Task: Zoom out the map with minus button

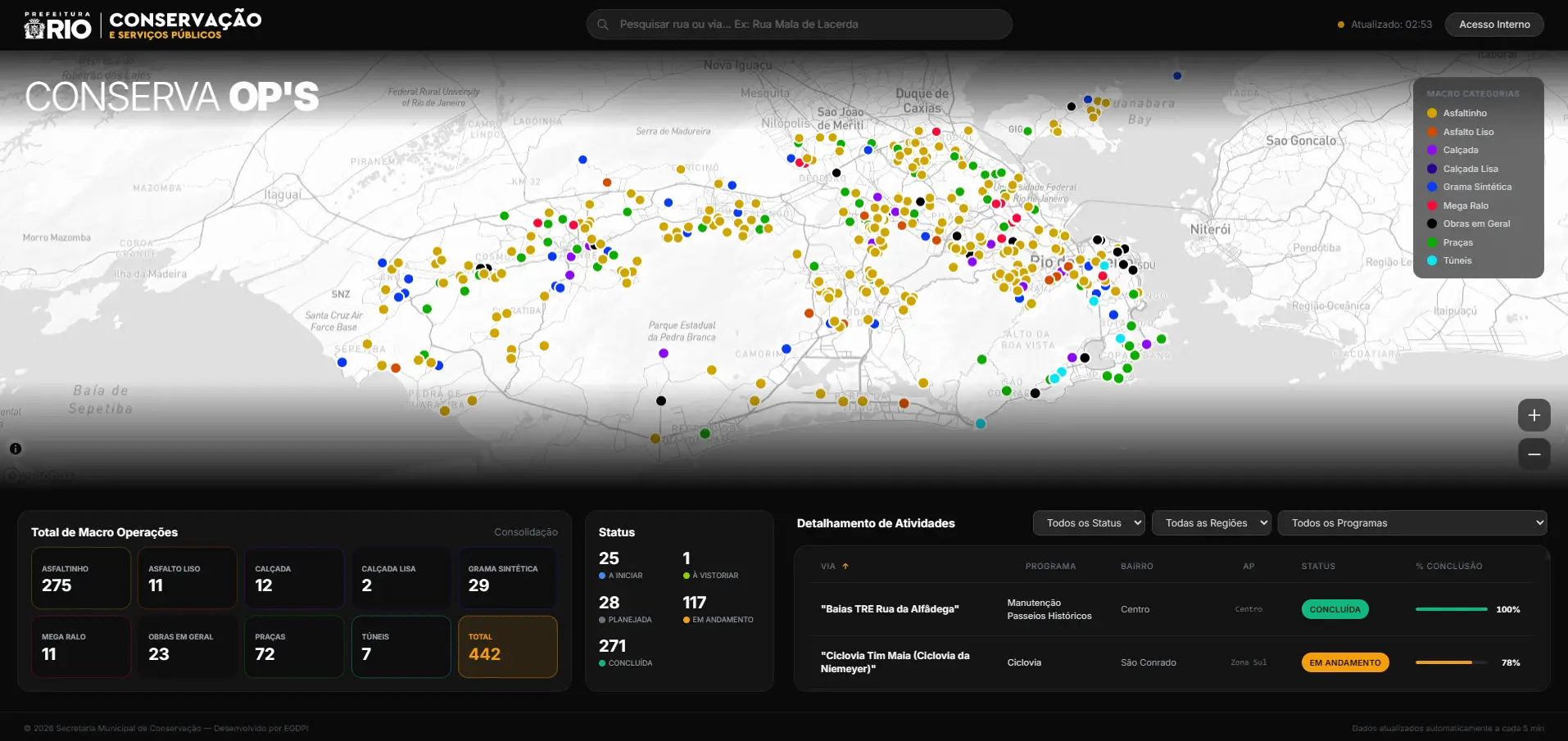Action: 1534,454
